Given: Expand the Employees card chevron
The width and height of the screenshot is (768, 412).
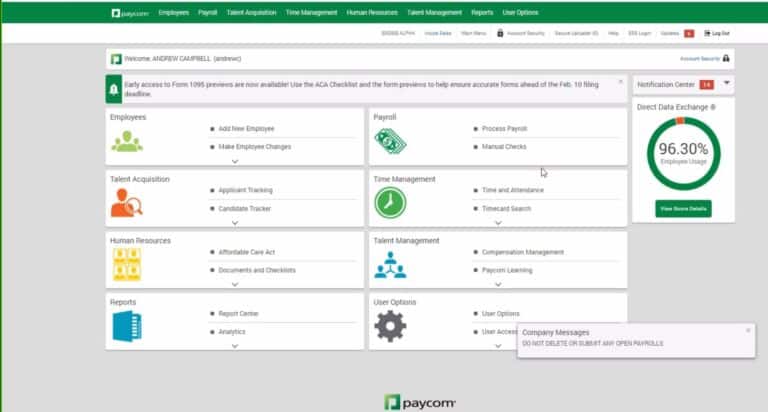Looking at the screenshot, I should [x=235, y=160].
